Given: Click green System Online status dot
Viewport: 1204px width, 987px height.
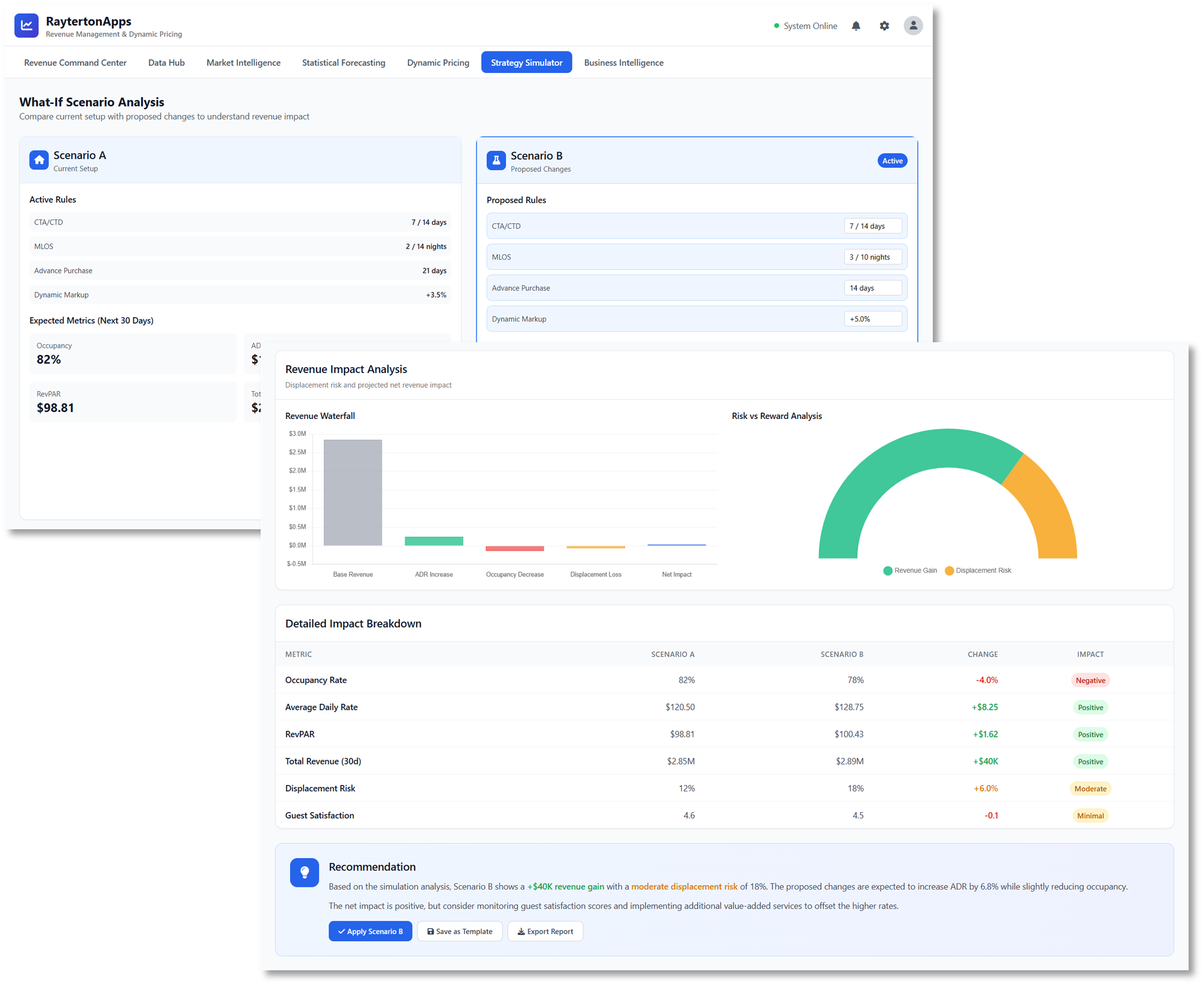Looking at the screenshot, I should point(777,25).
